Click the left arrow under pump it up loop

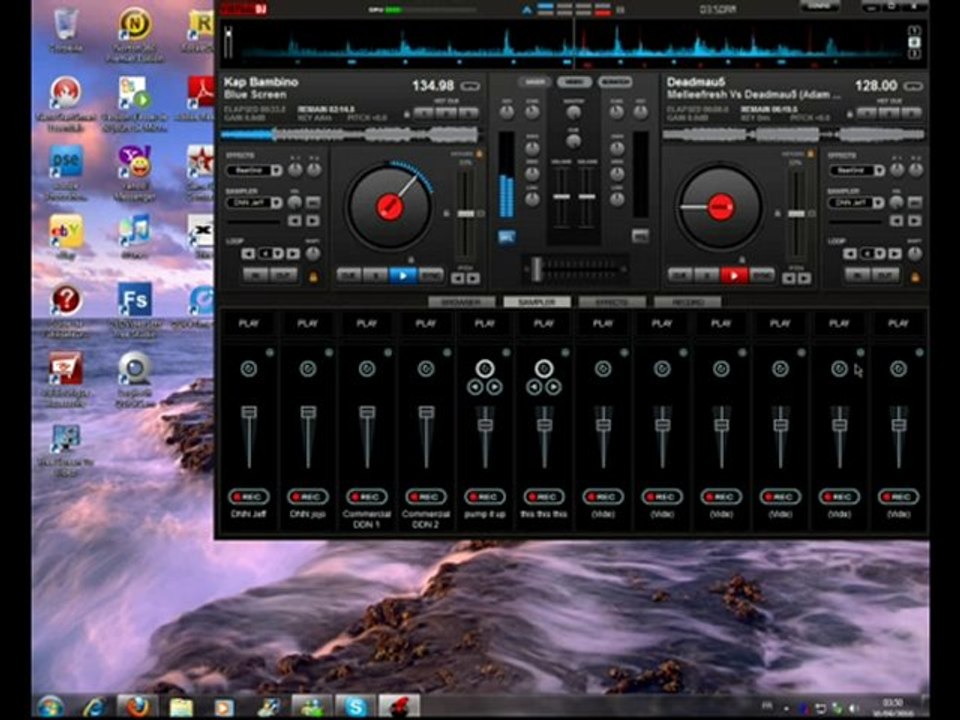point(475,387)
